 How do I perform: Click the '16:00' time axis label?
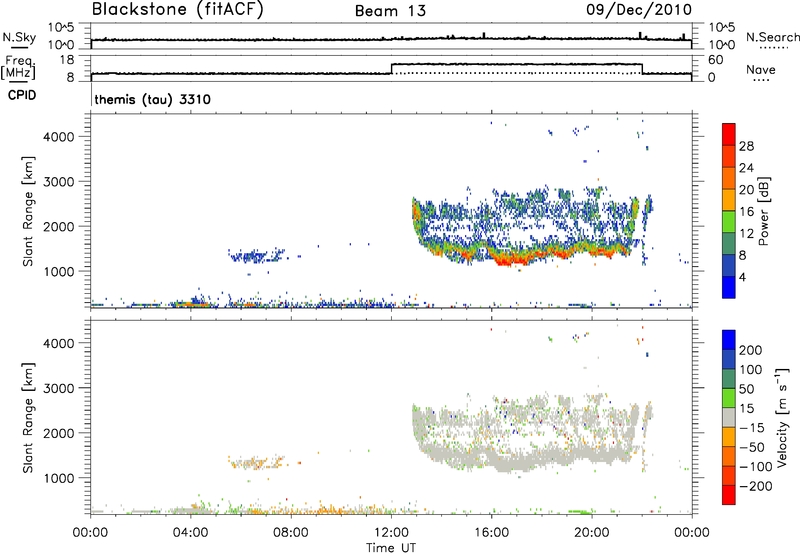coord(491,533)
